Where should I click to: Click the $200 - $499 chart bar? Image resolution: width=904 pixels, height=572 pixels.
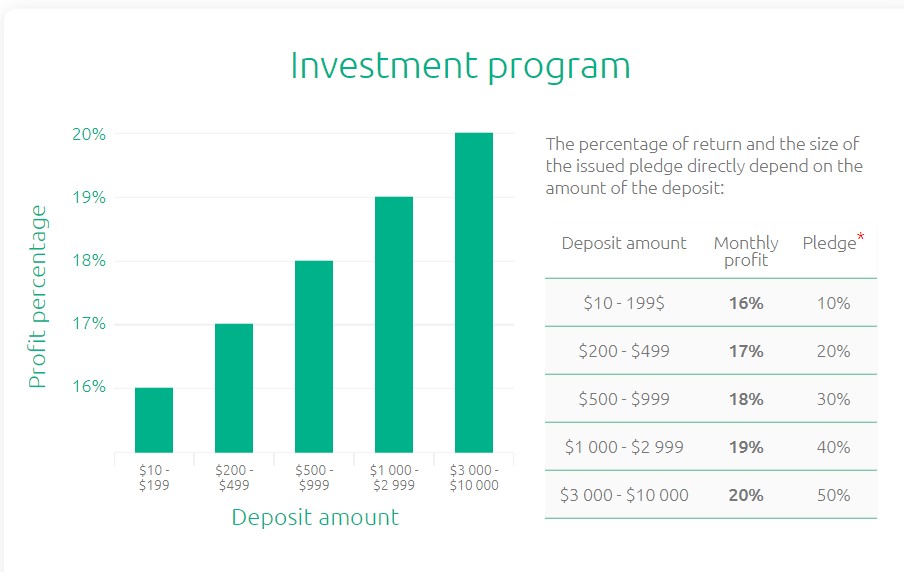(x=234, y=388)
